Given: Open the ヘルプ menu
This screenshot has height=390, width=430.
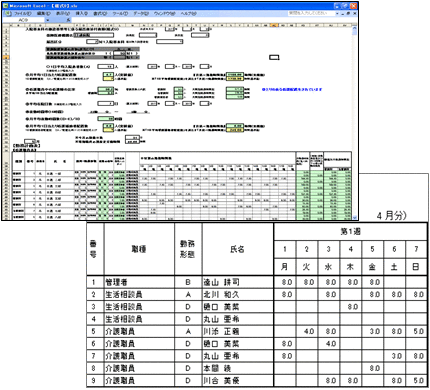Looking at the screenshot, I should [188, 13].
